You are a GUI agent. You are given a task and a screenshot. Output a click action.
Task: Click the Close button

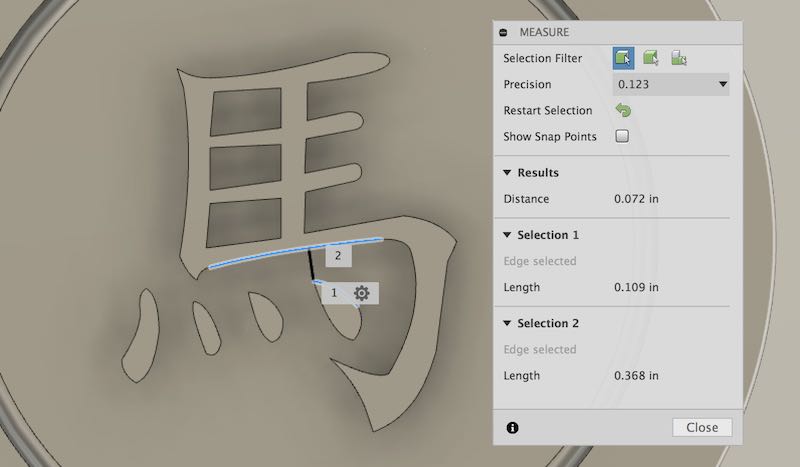(x=702, y=427)
